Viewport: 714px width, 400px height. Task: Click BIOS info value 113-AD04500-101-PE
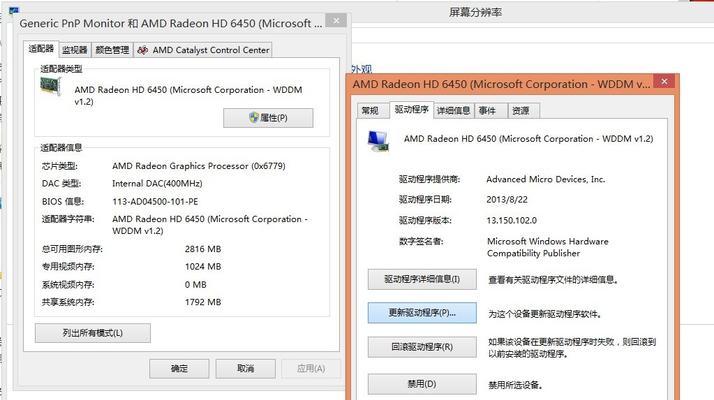click(155, 201)
